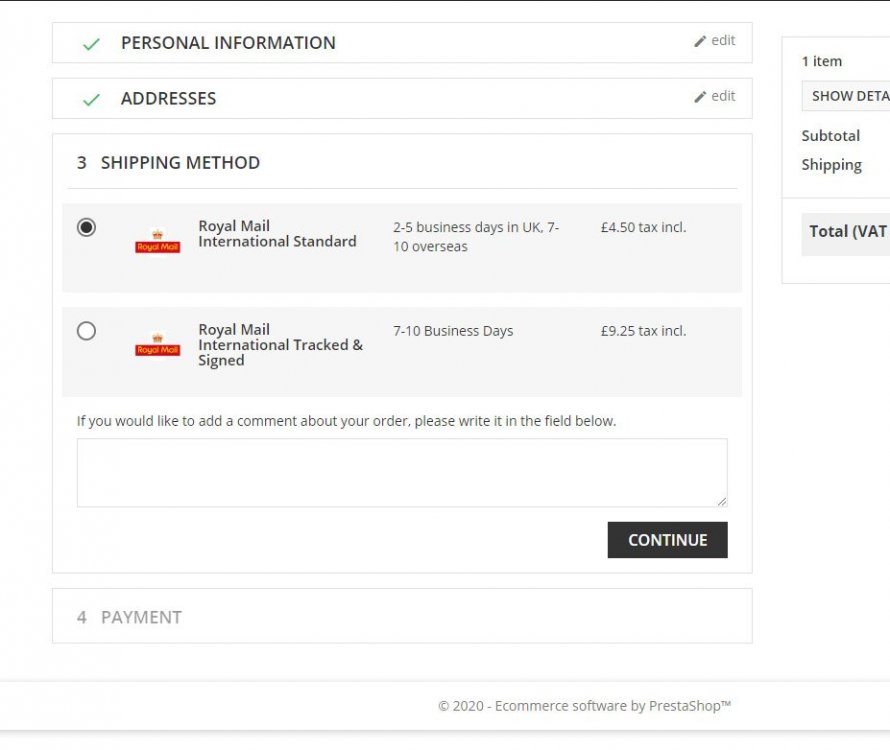
Task: Click the pencil icon to edit Personal Information
Action: (x=700, y=41)
